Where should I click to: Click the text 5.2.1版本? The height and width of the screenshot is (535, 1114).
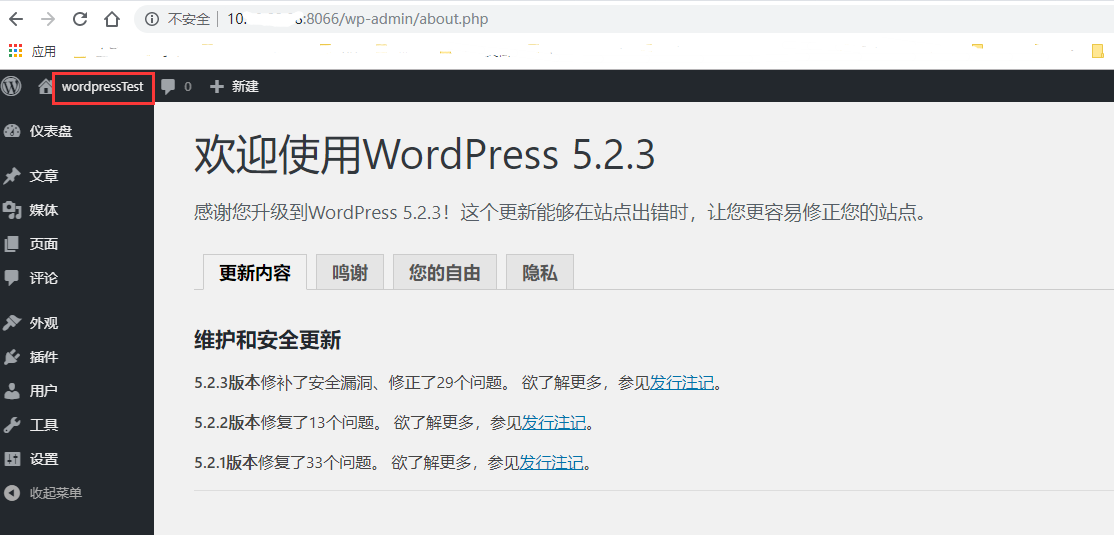coord(227,463)
